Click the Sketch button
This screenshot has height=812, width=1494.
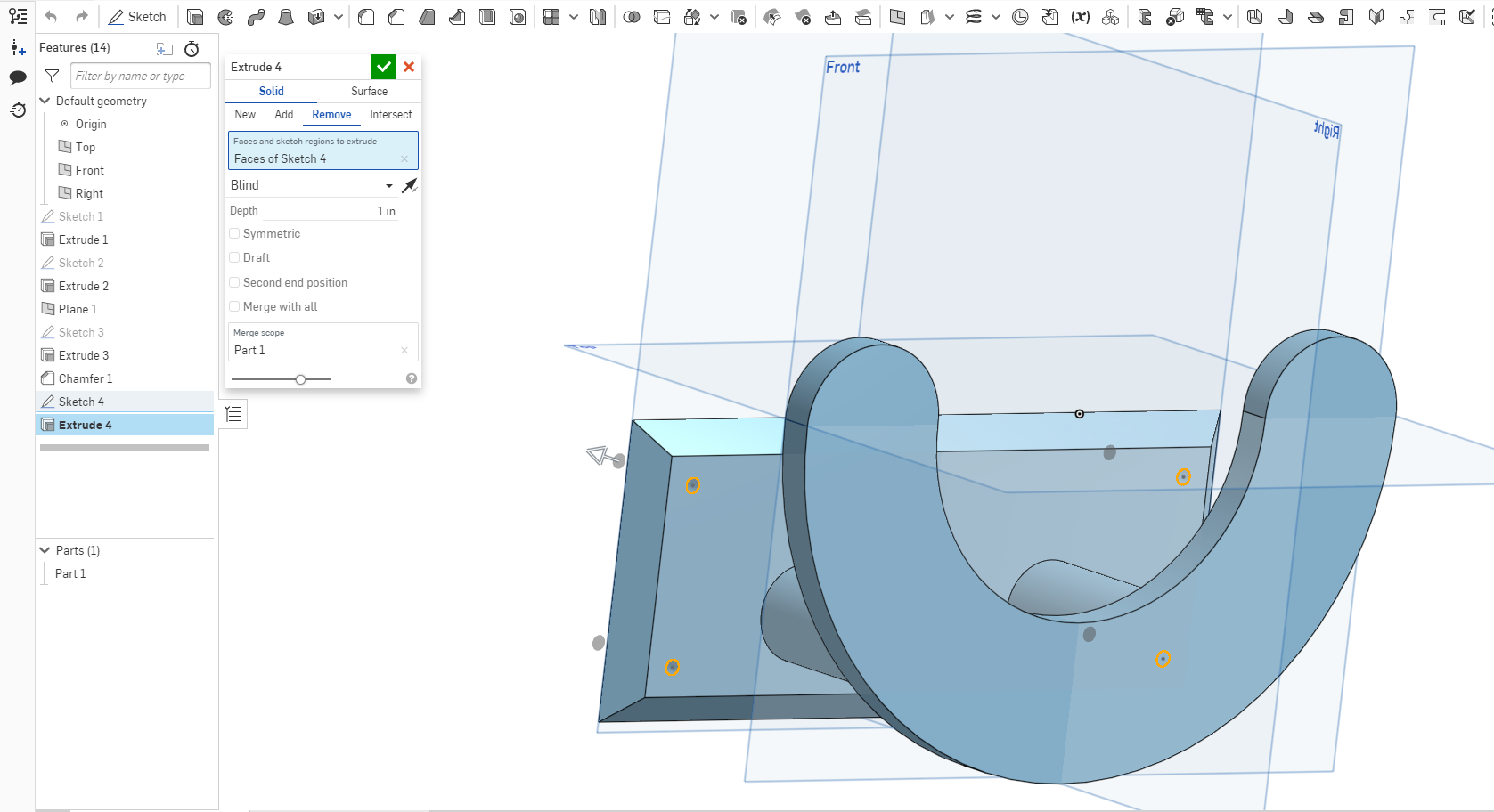pyautogui.click(x=137, y=17)
